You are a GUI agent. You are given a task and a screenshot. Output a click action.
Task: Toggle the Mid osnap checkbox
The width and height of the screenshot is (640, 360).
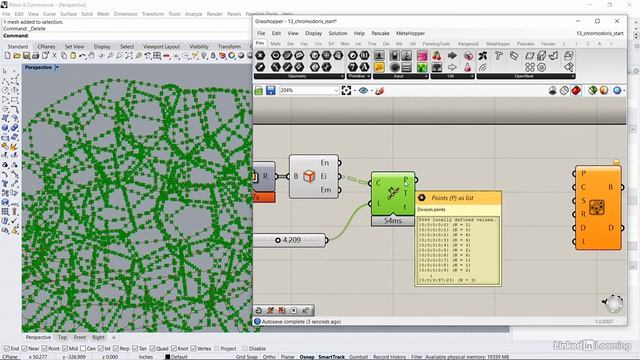coord(65,349)
